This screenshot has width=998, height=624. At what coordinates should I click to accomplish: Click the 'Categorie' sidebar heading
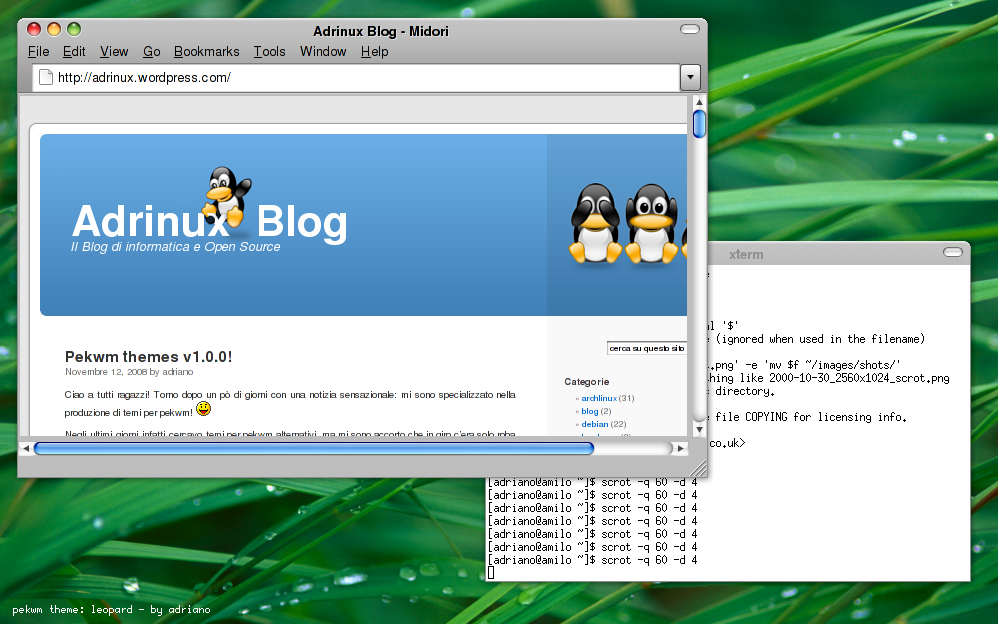coord(586,381)
